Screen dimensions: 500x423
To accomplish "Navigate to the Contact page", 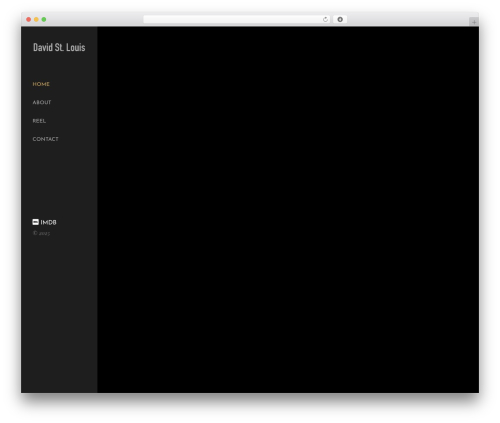I will pyautogui.click(x=45, y=139).
